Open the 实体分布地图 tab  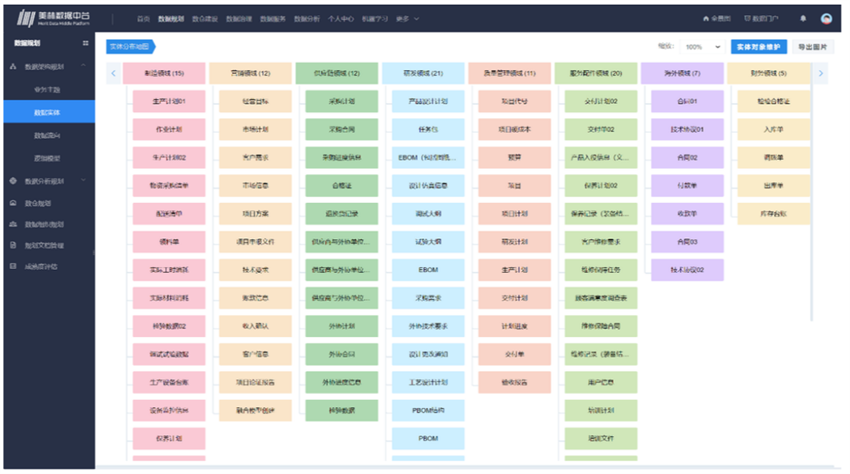tap(130, 46)
